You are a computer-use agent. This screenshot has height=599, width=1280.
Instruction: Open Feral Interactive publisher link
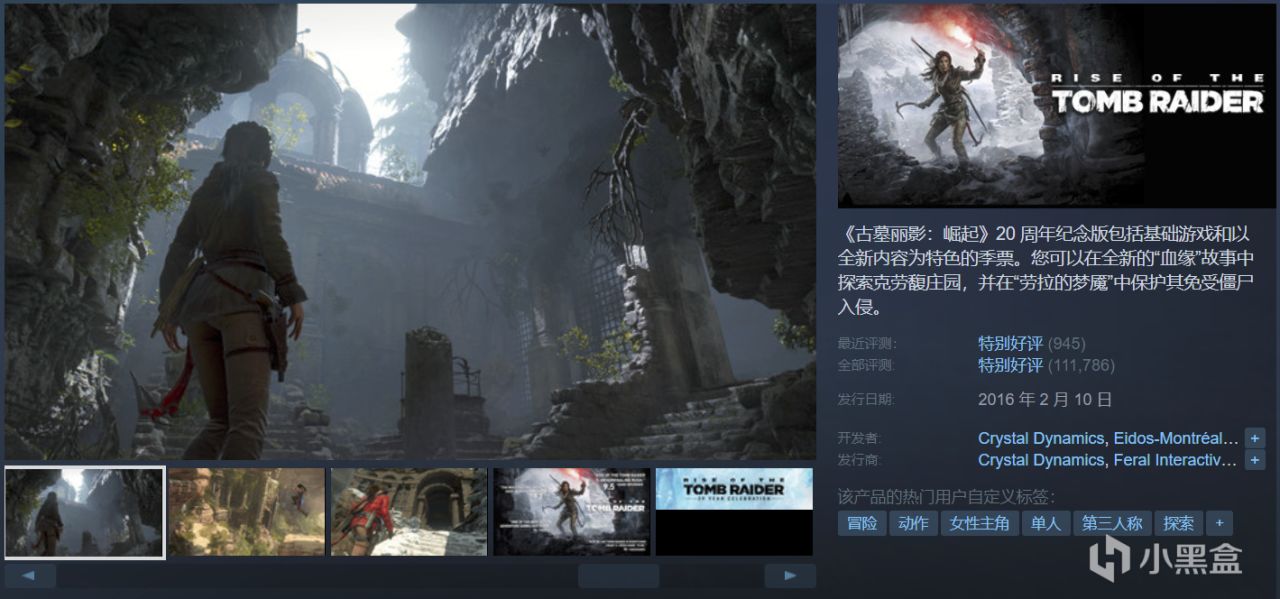click(1174, 460)
